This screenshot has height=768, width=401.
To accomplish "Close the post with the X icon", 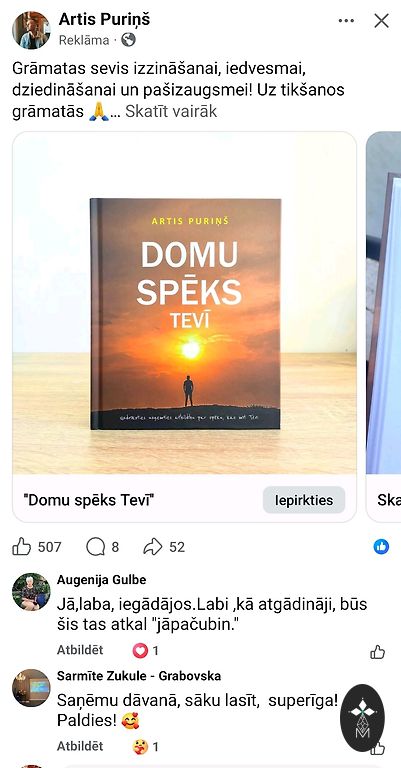I will 381,21.
